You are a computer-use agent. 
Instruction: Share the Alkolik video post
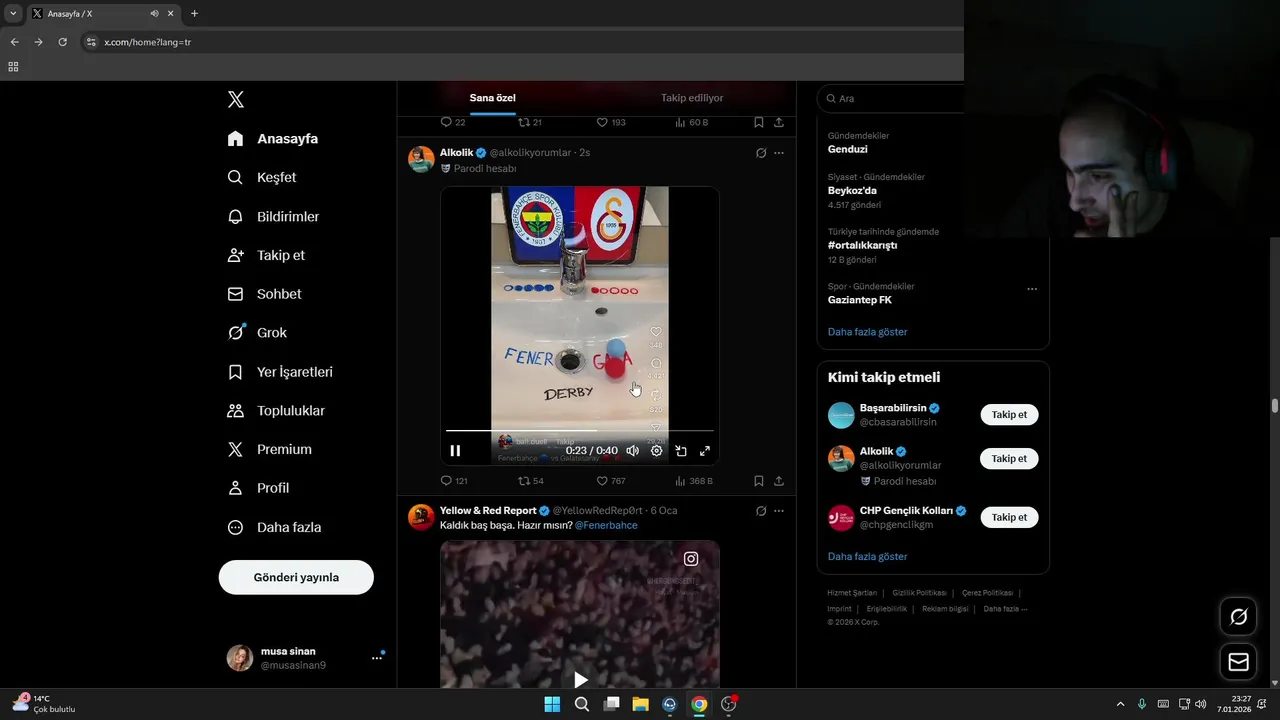(x=779, y=481)
